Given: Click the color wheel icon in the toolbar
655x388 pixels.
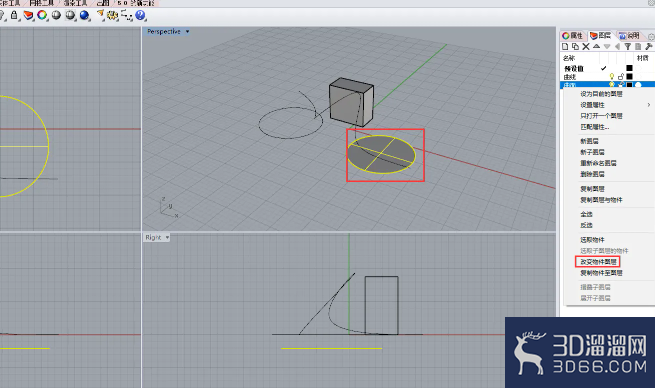Looking at the screenshot, I should click(x=42, y=15).
